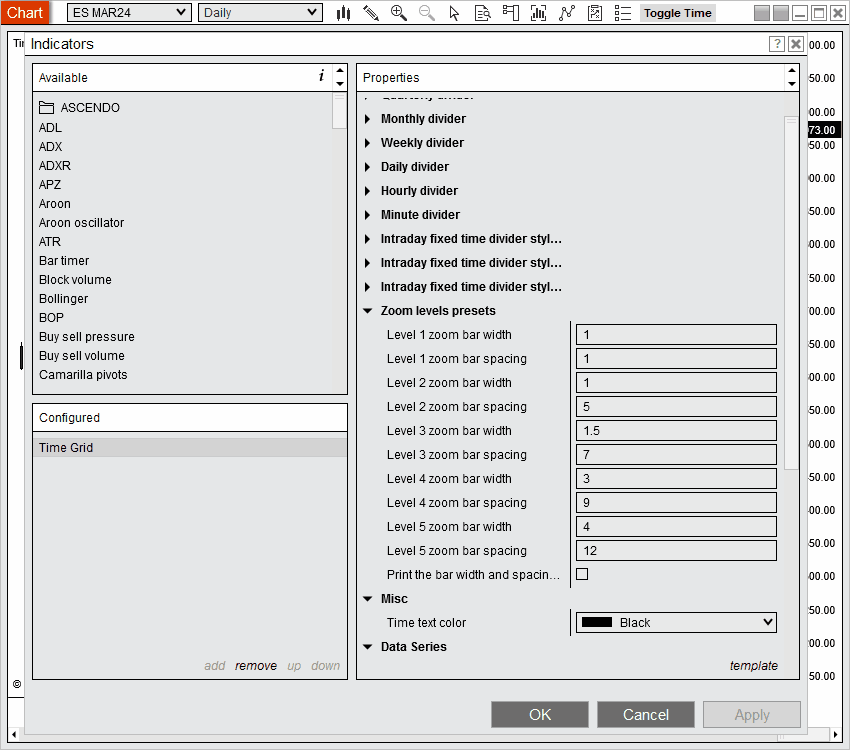Click the bar style candlestick icon
This screenshot has height=750, width=850.
click(344, 13)
